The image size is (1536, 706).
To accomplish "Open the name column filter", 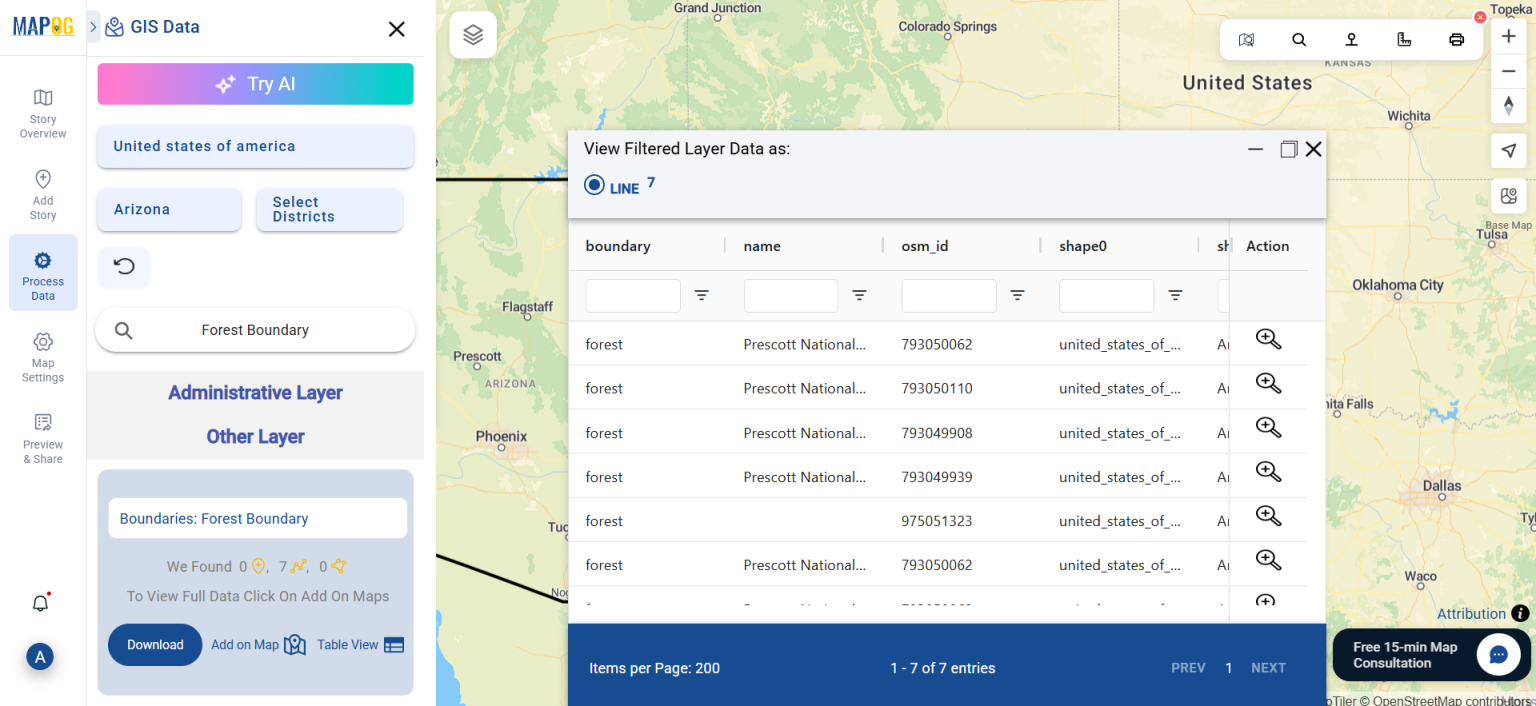I will [x=859, y=295].
